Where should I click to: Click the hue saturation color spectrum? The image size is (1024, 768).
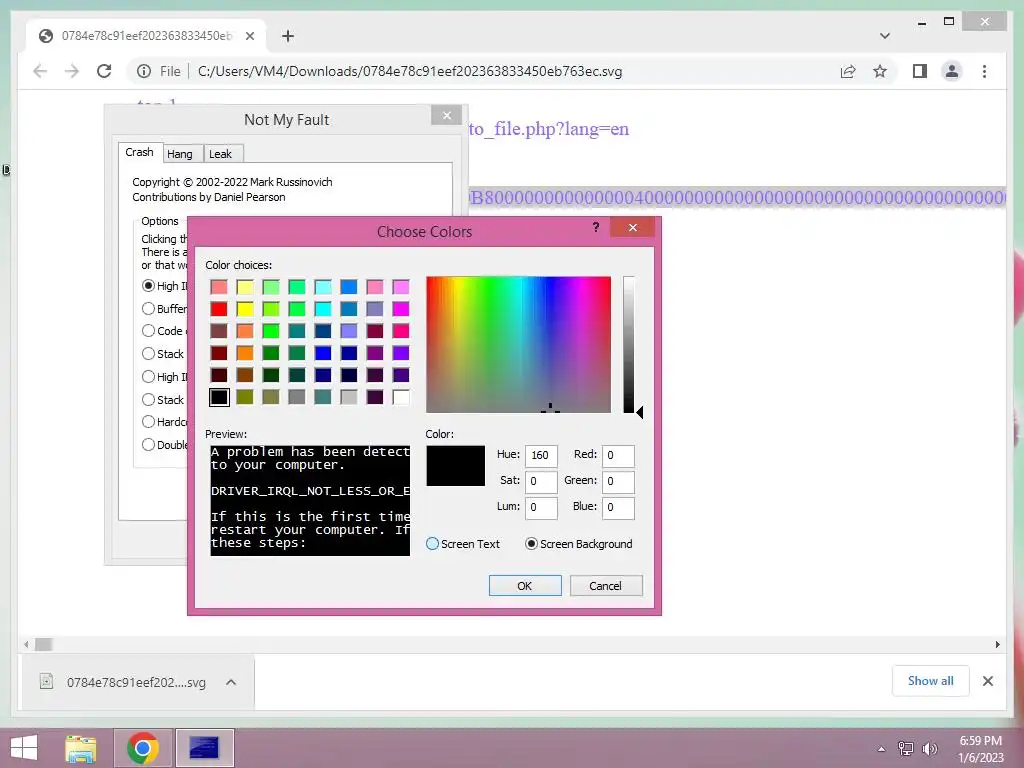(x=519, y=344)
